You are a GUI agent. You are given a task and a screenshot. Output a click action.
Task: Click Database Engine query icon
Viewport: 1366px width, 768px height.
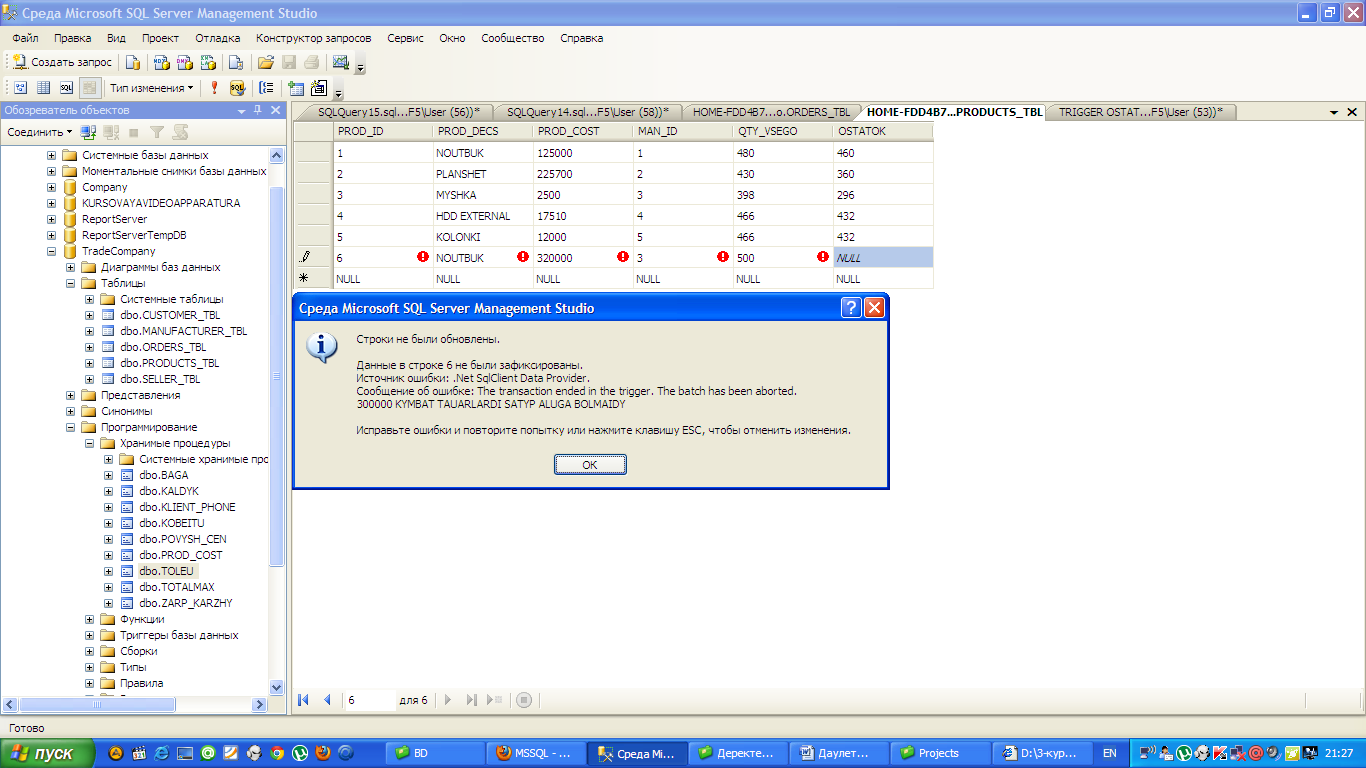pyautogui.click(x=133, y=62)
